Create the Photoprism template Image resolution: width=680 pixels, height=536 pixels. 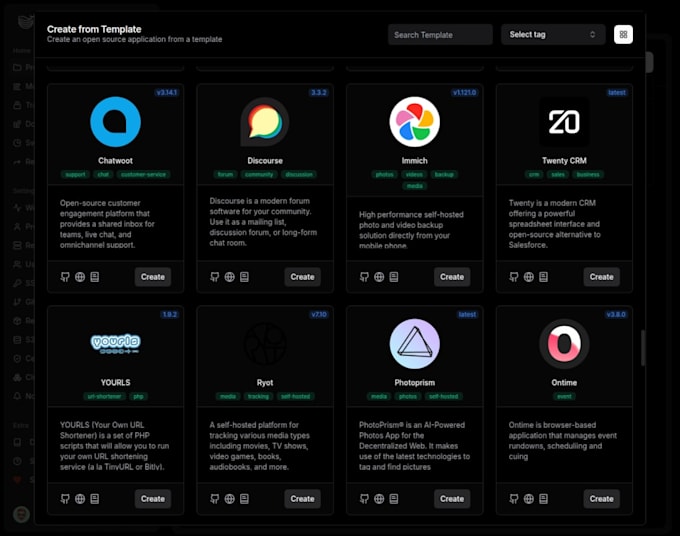452,499
